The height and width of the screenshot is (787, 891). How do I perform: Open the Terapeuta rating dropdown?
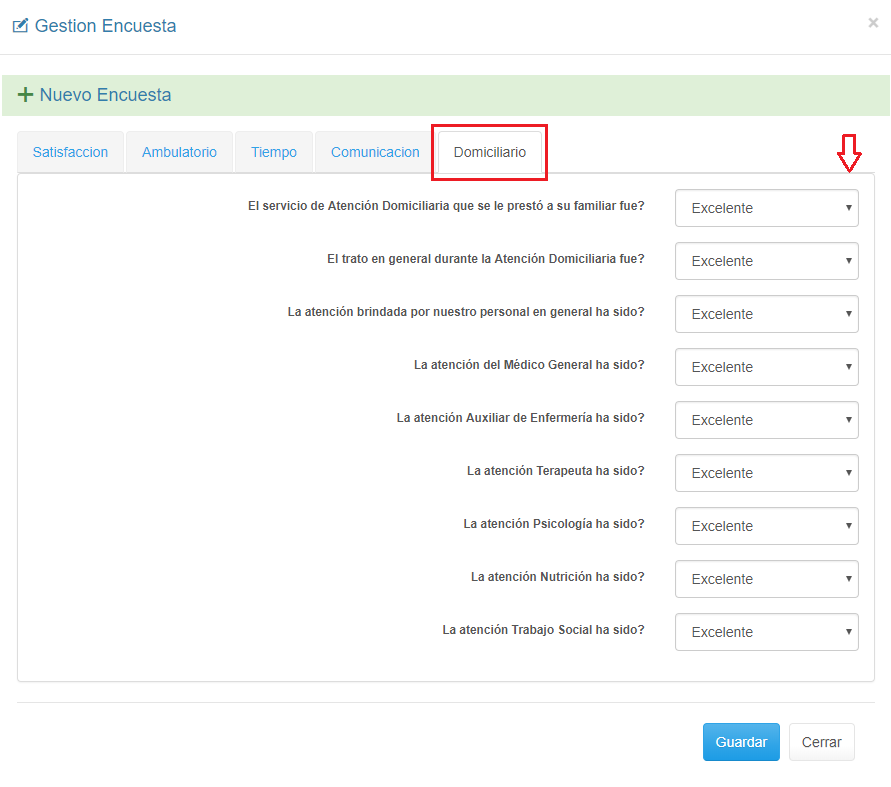pos(766,473)
